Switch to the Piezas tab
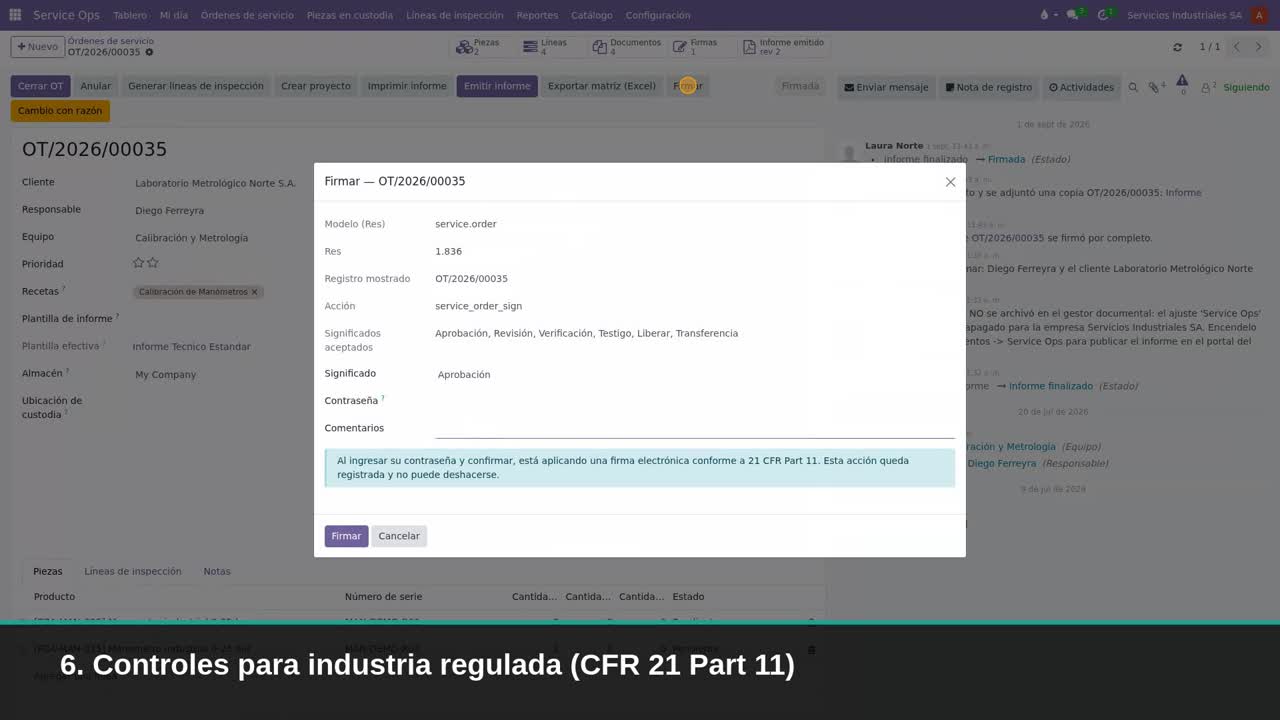 pos(47,571)
